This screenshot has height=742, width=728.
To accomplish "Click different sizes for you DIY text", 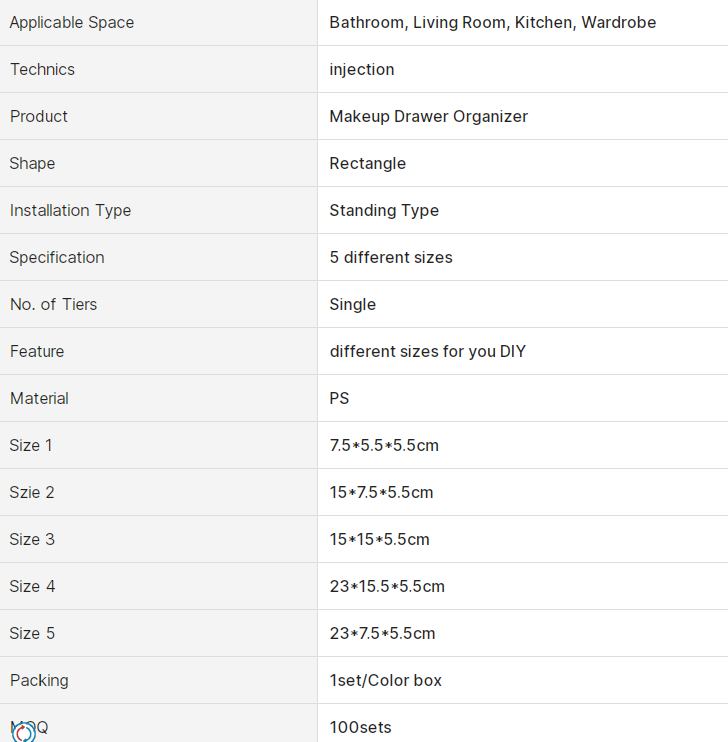I will click(x=427, y=351).
